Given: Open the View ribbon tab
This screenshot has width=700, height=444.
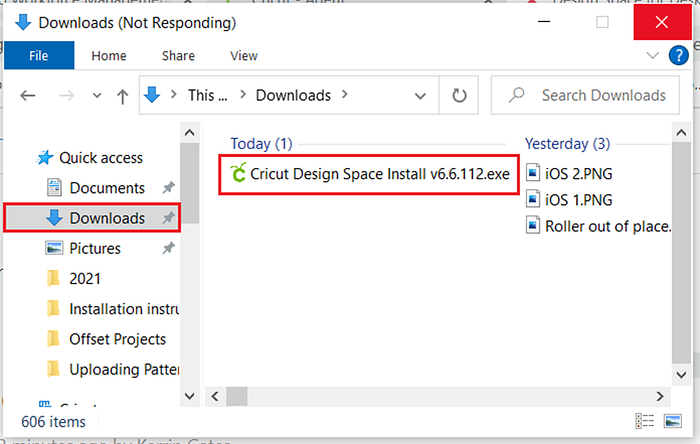Looking at the screenshot, I should 244,56.
